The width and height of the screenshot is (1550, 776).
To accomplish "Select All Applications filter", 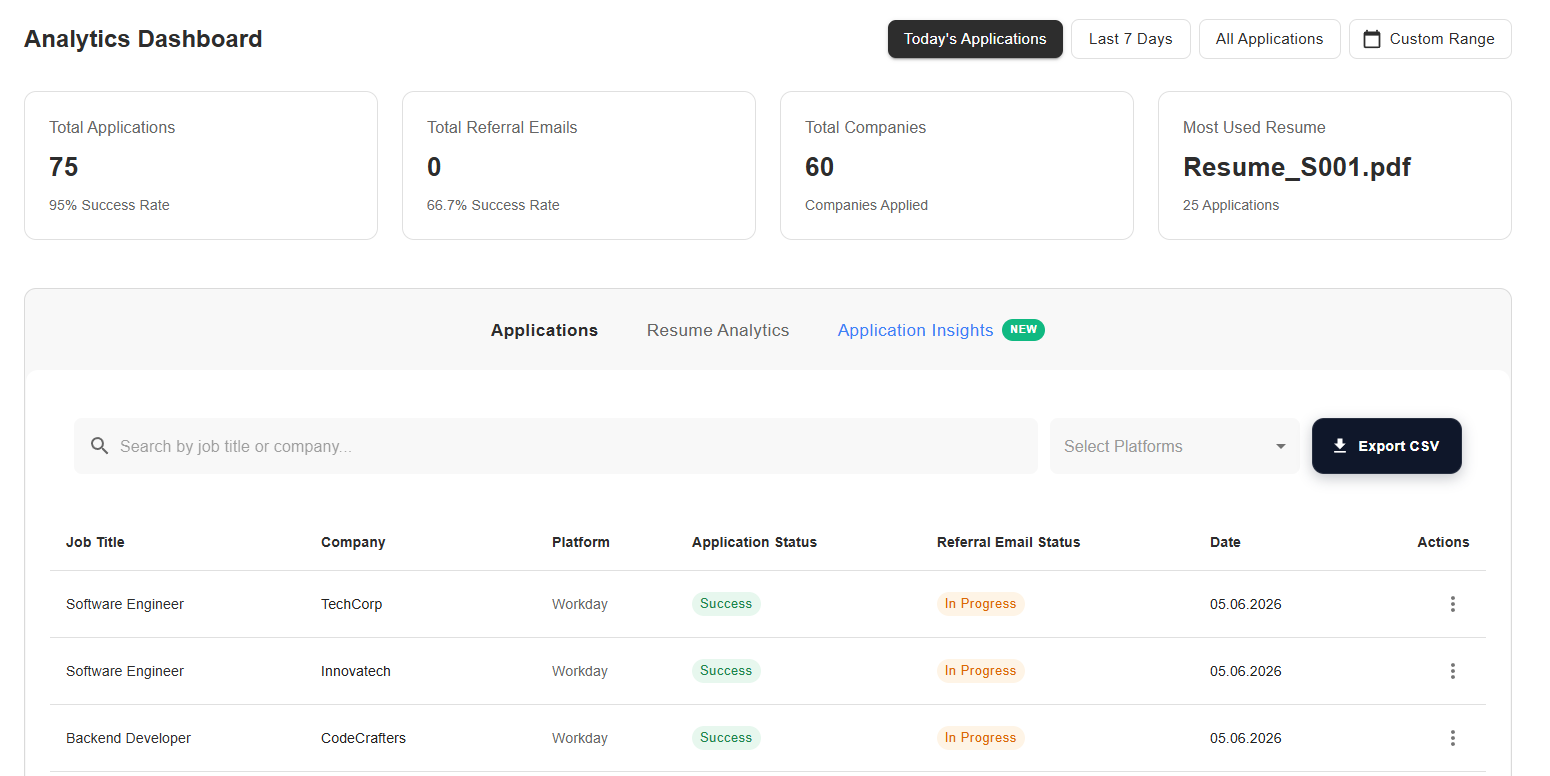I will [x=1270, y=39].
